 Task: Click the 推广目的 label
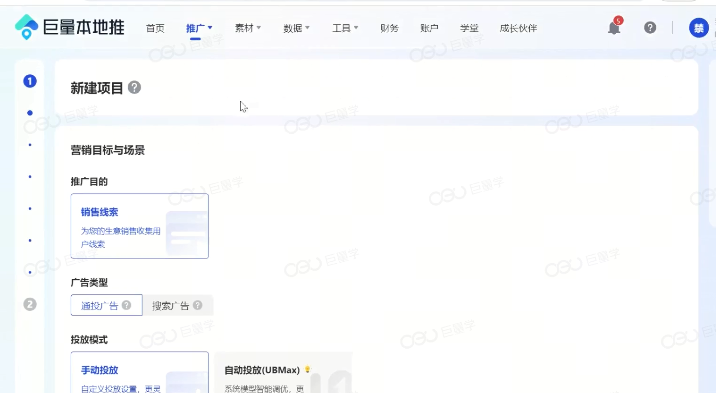(89, 182)
